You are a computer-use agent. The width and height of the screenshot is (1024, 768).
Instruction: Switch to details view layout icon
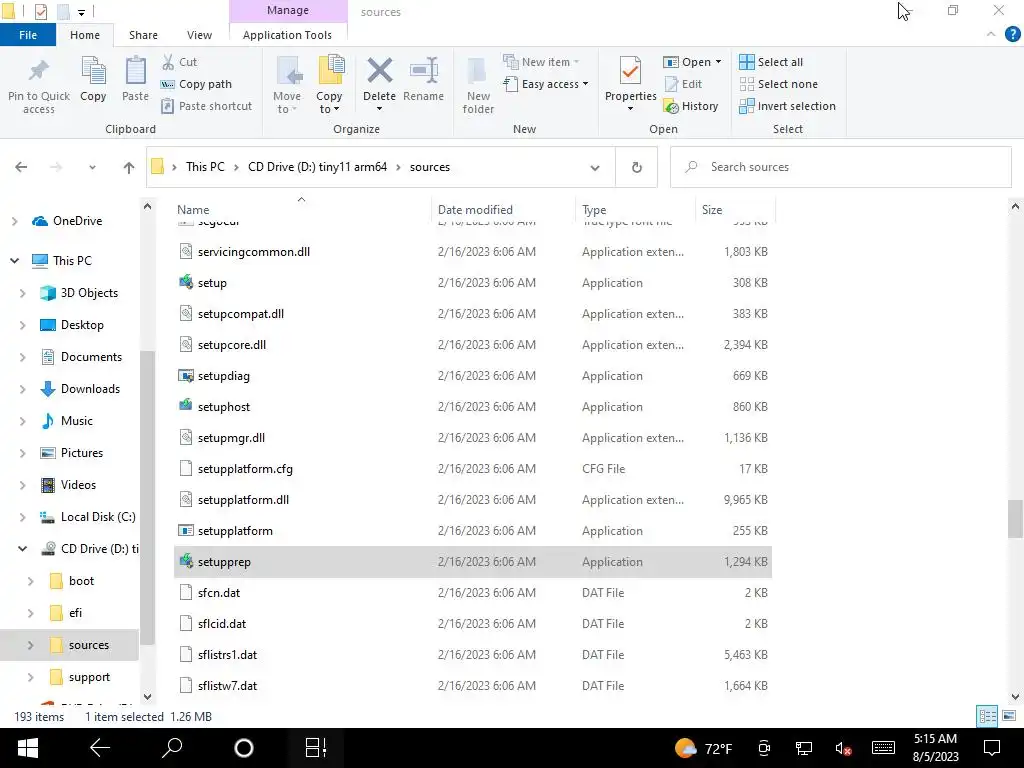pyautogui.click(x=987, y=716)
